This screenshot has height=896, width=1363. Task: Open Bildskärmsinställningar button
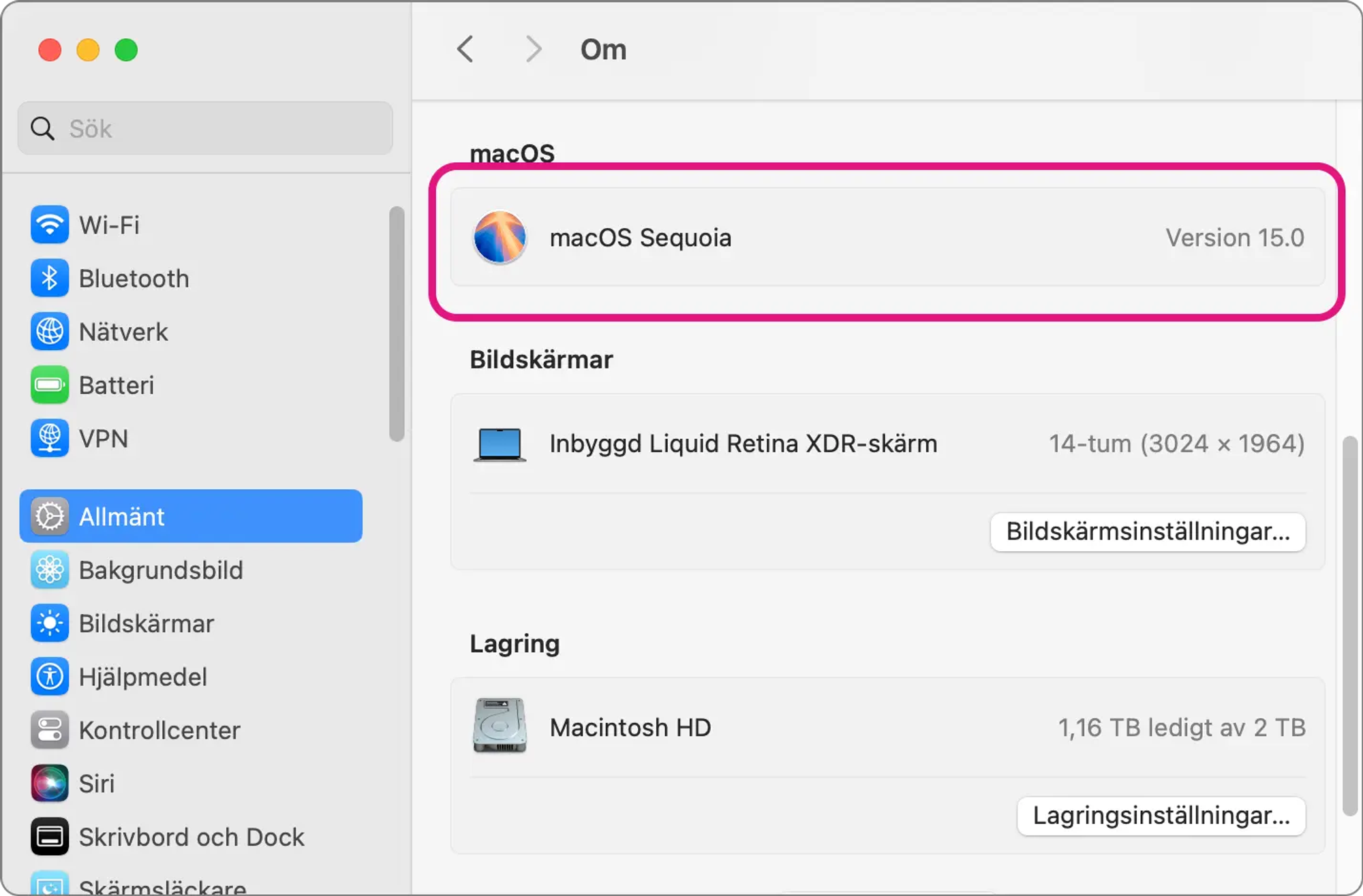(1148, 531)
